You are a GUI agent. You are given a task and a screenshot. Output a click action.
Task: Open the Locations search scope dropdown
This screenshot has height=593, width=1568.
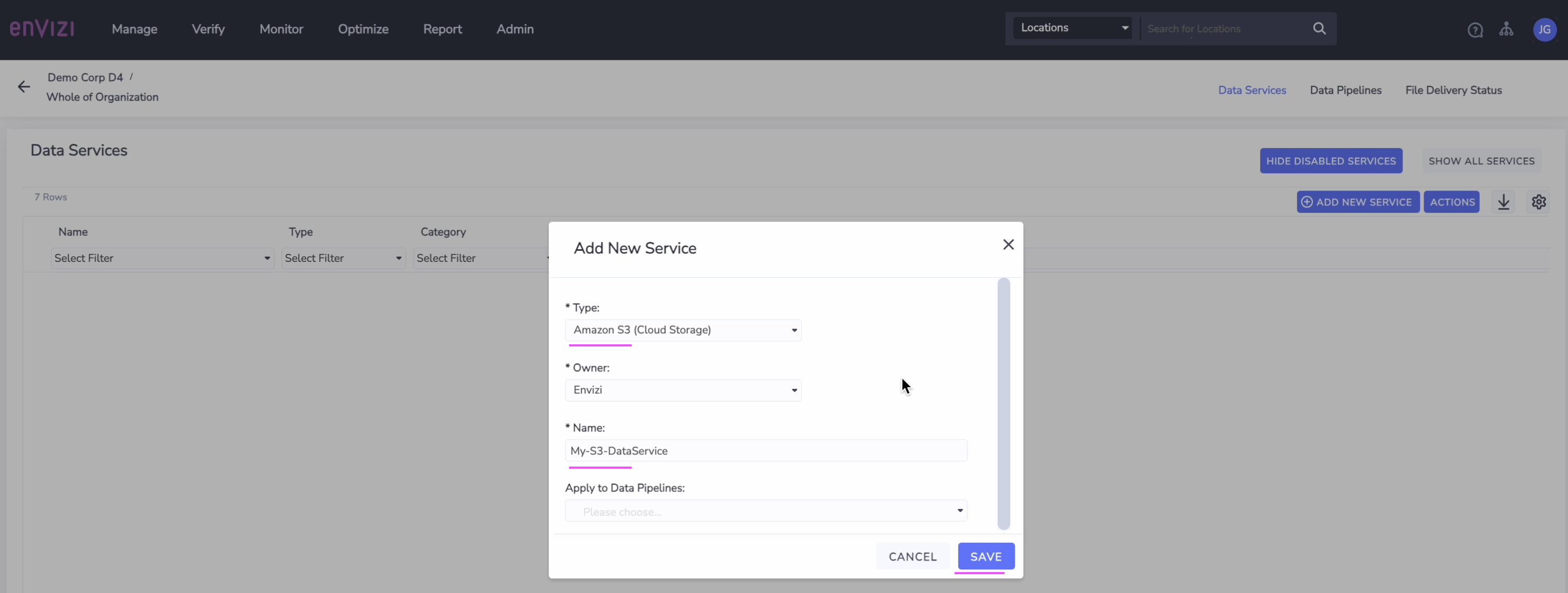[1072, 28]
